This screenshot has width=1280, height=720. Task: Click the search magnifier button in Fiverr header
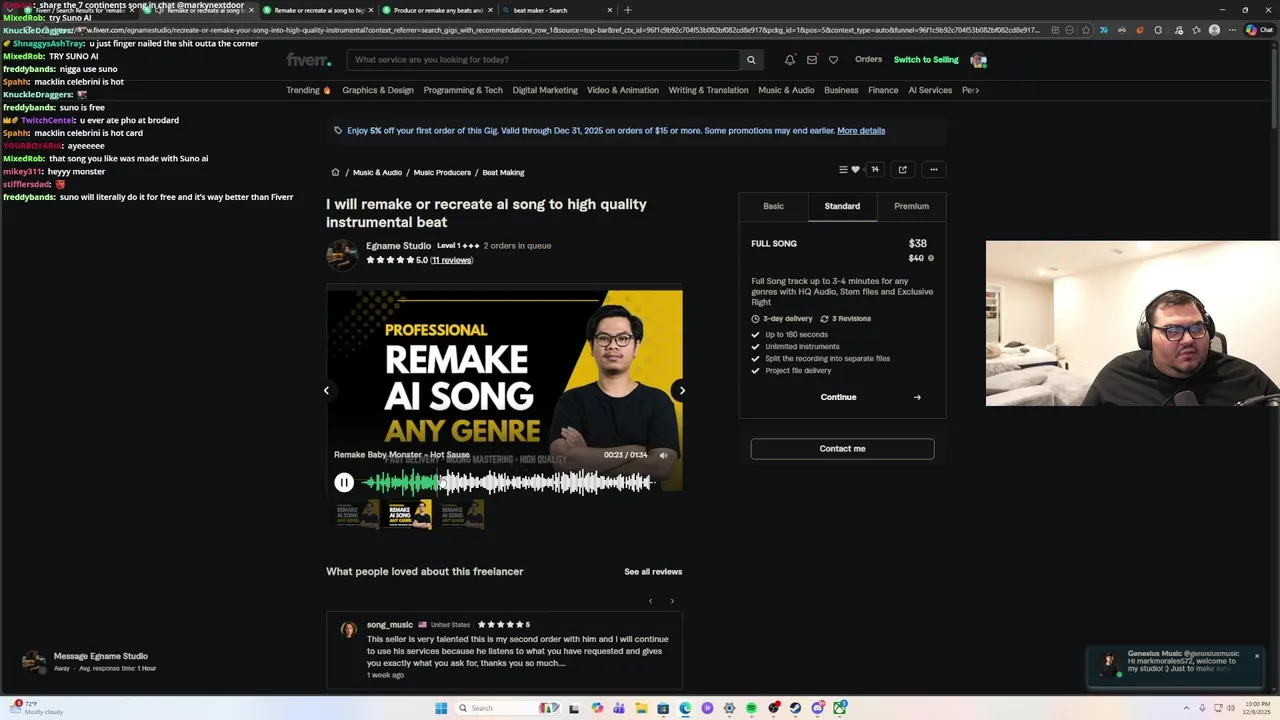(x=751, y=60)
